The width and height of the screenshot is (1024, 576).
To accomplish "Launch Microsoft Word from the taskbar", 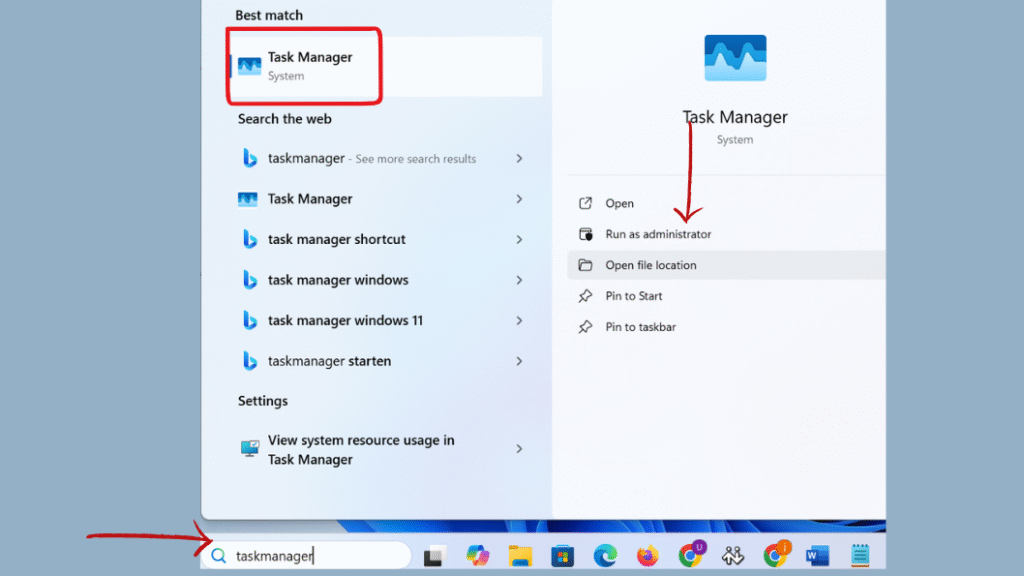I will 817,556.
